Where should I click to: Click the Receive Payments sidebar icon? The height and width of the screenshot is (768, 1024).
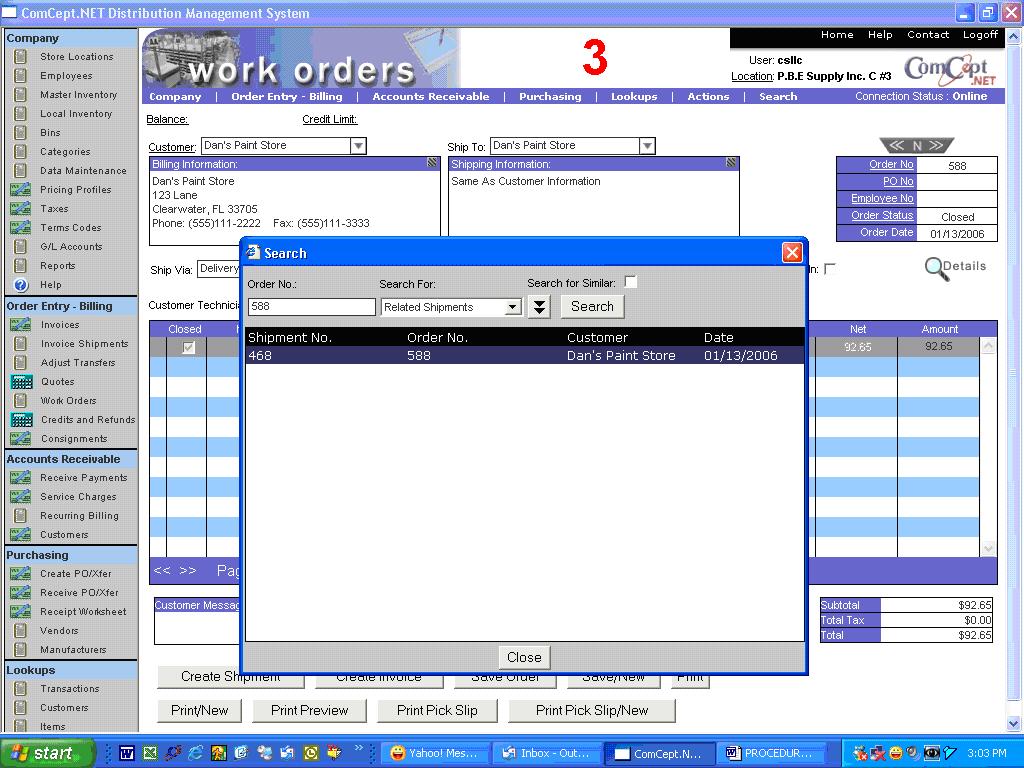tap(20, 478)
